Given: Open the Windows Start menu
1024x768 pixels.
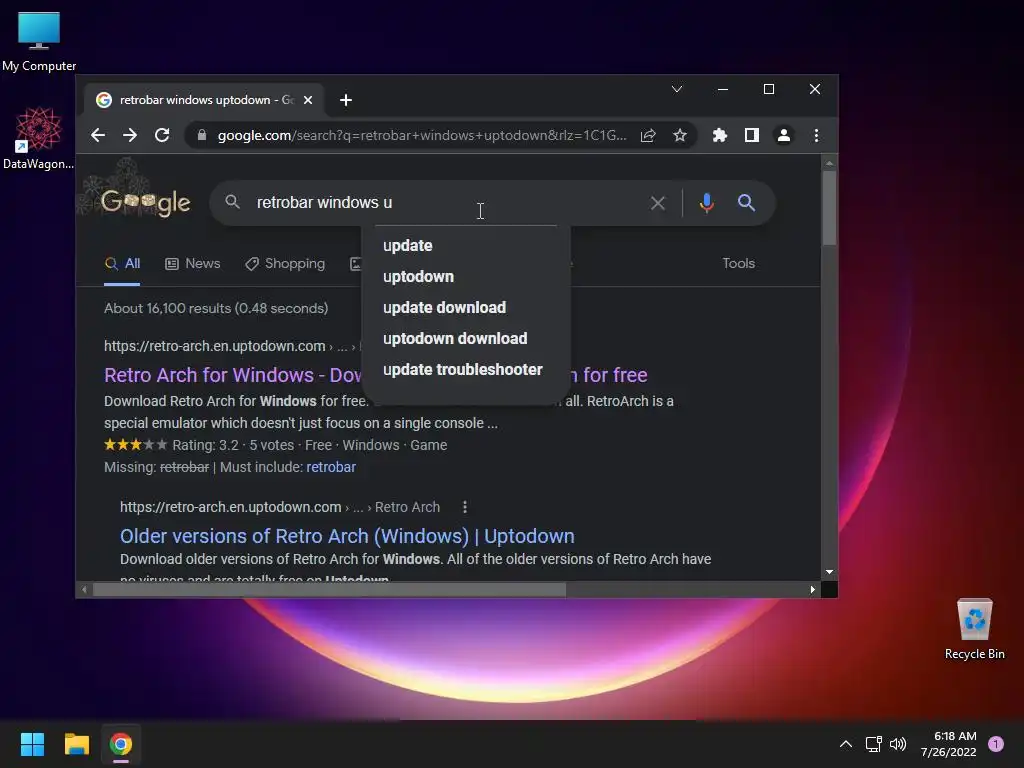Looking at the screenshot, I should coord(32,744).
